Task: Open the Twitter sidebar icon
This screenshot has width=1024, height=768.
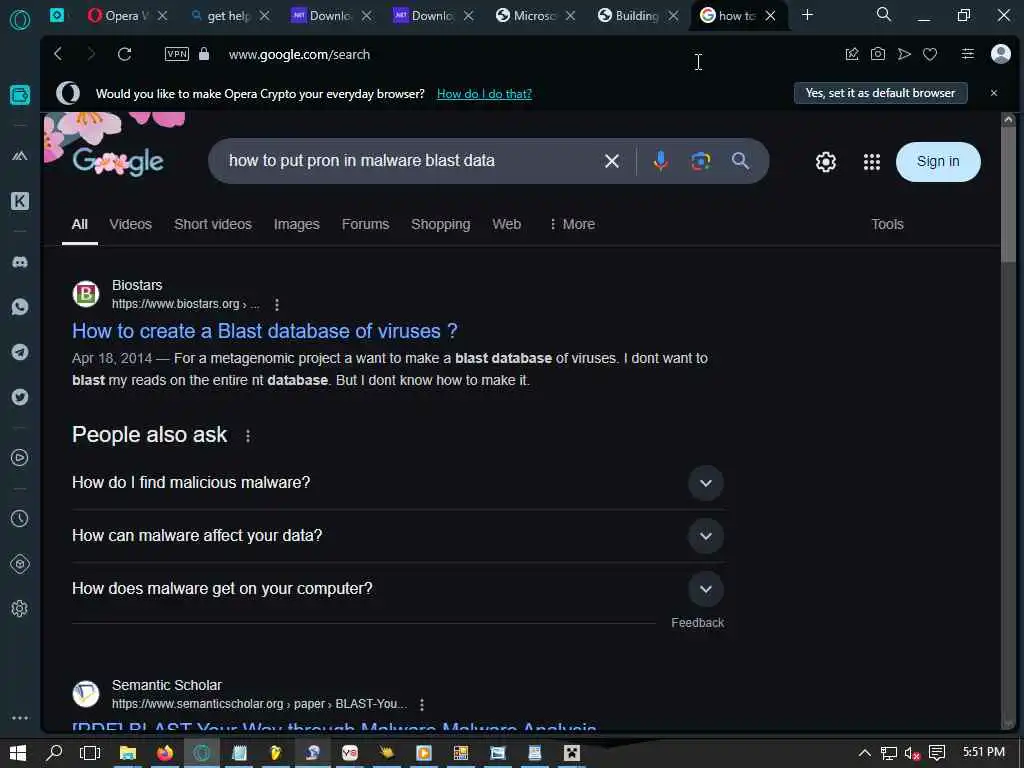Action: [20, 397]
